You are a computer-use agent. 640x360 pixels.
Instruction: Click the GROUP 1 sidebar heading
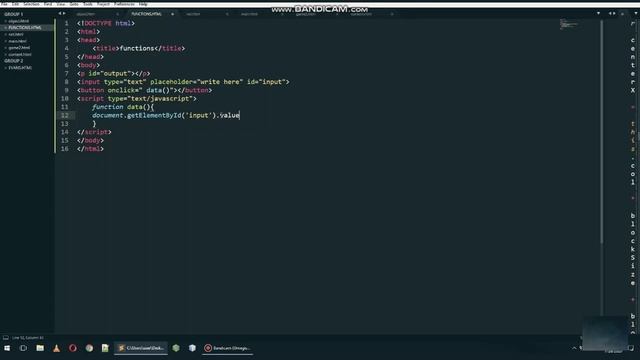(13, 14)
